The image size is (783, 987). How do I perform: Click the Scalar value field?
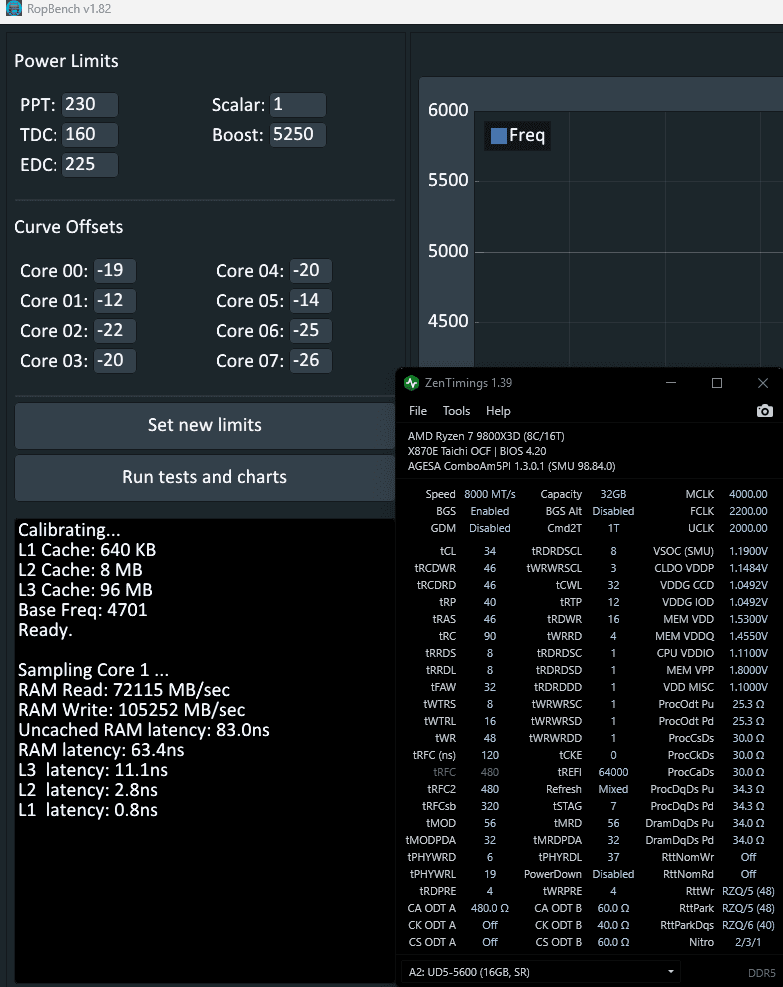[x=298, y=104]
